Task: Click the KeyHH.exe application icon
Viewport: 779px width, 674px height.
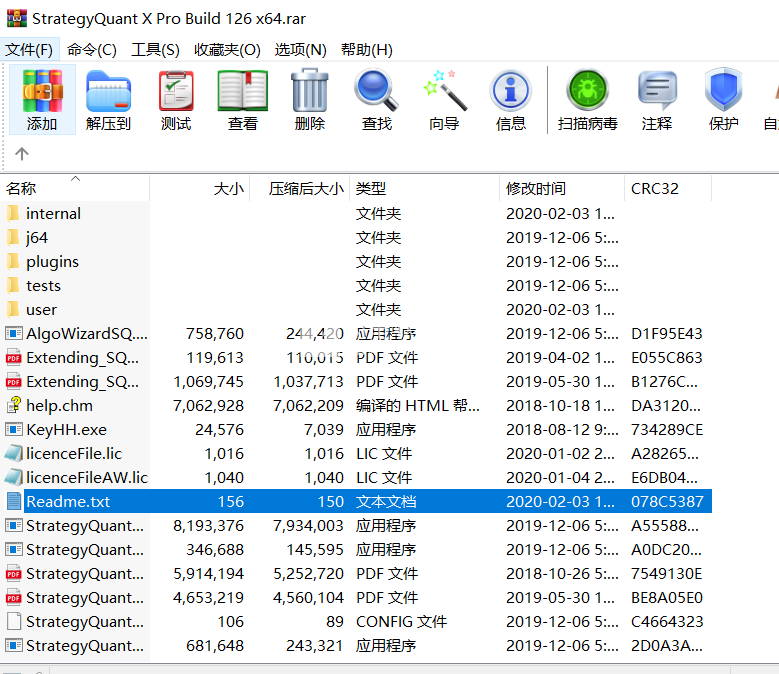Action: click(14, 429)
